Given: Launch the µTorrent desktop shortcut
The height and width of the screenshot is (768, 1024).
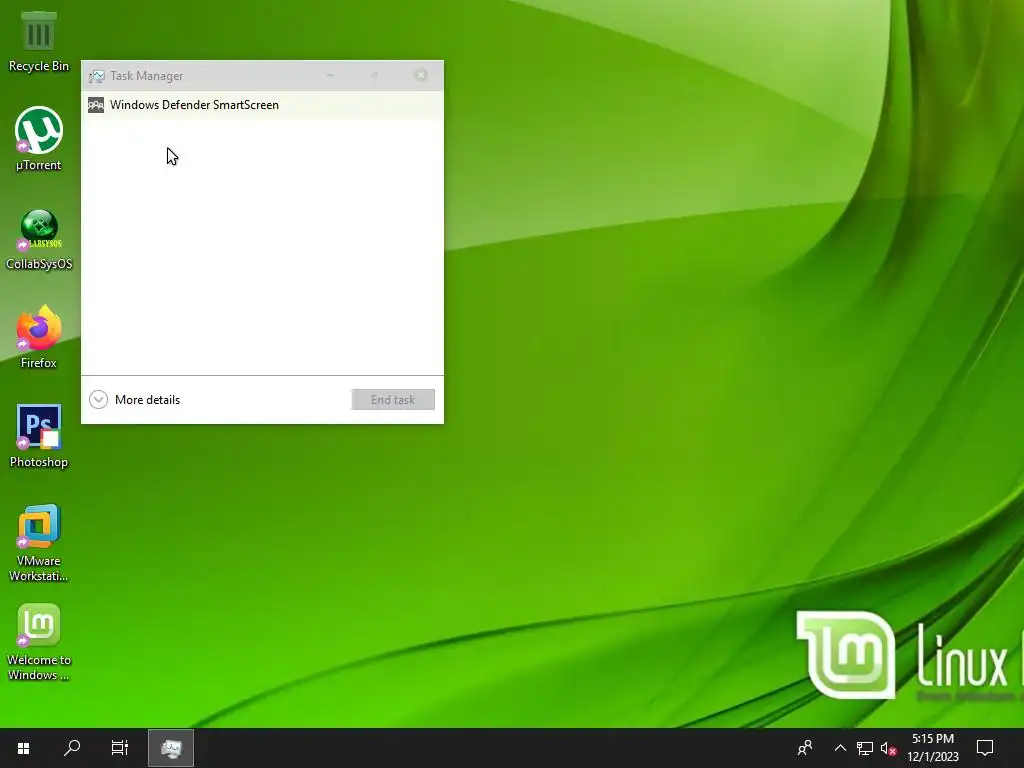Looking at the screenshot, I should click(x=39, y=138).
